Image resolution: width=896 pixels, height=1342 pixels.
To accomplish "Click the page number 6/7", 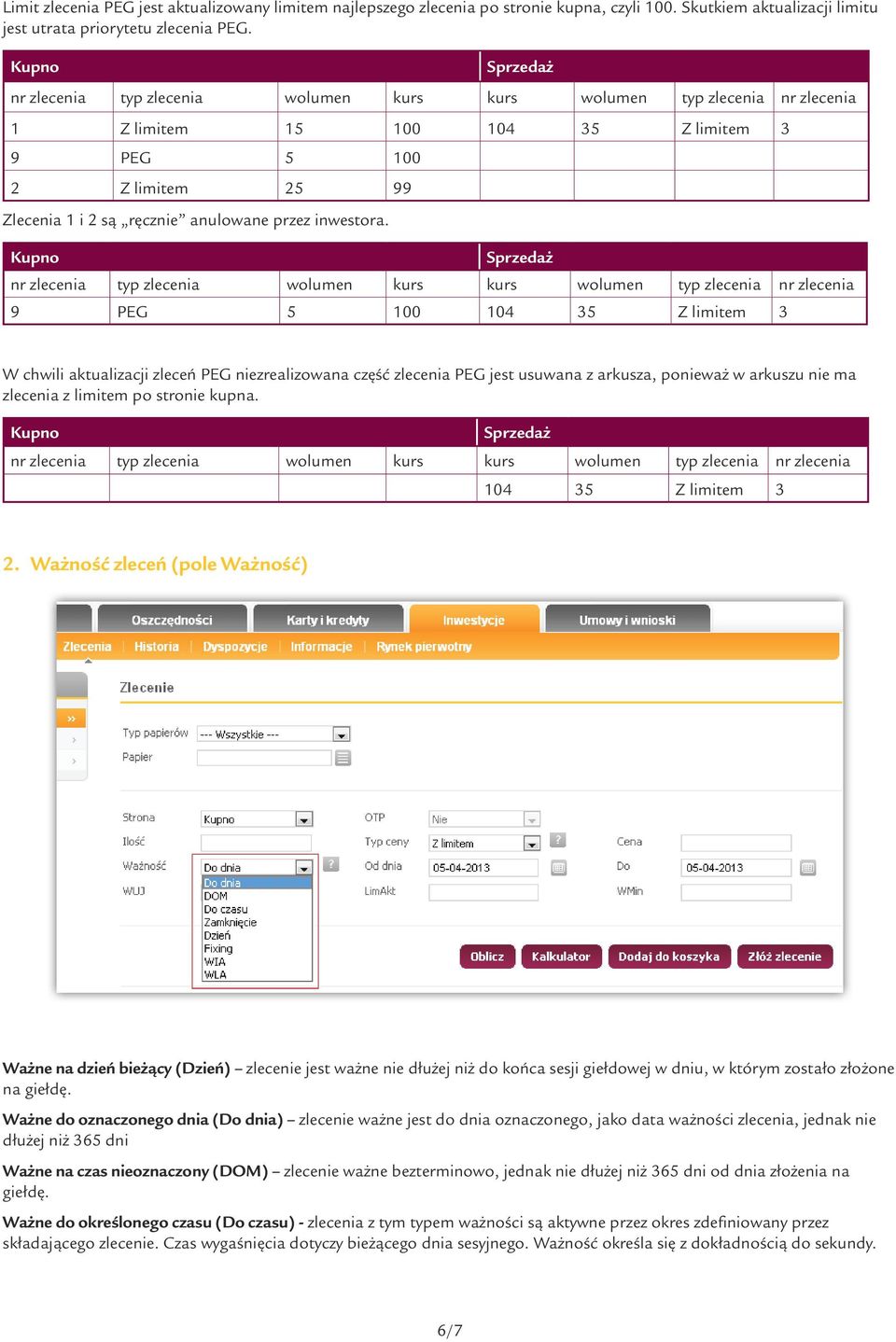I will click(450, 1330).
